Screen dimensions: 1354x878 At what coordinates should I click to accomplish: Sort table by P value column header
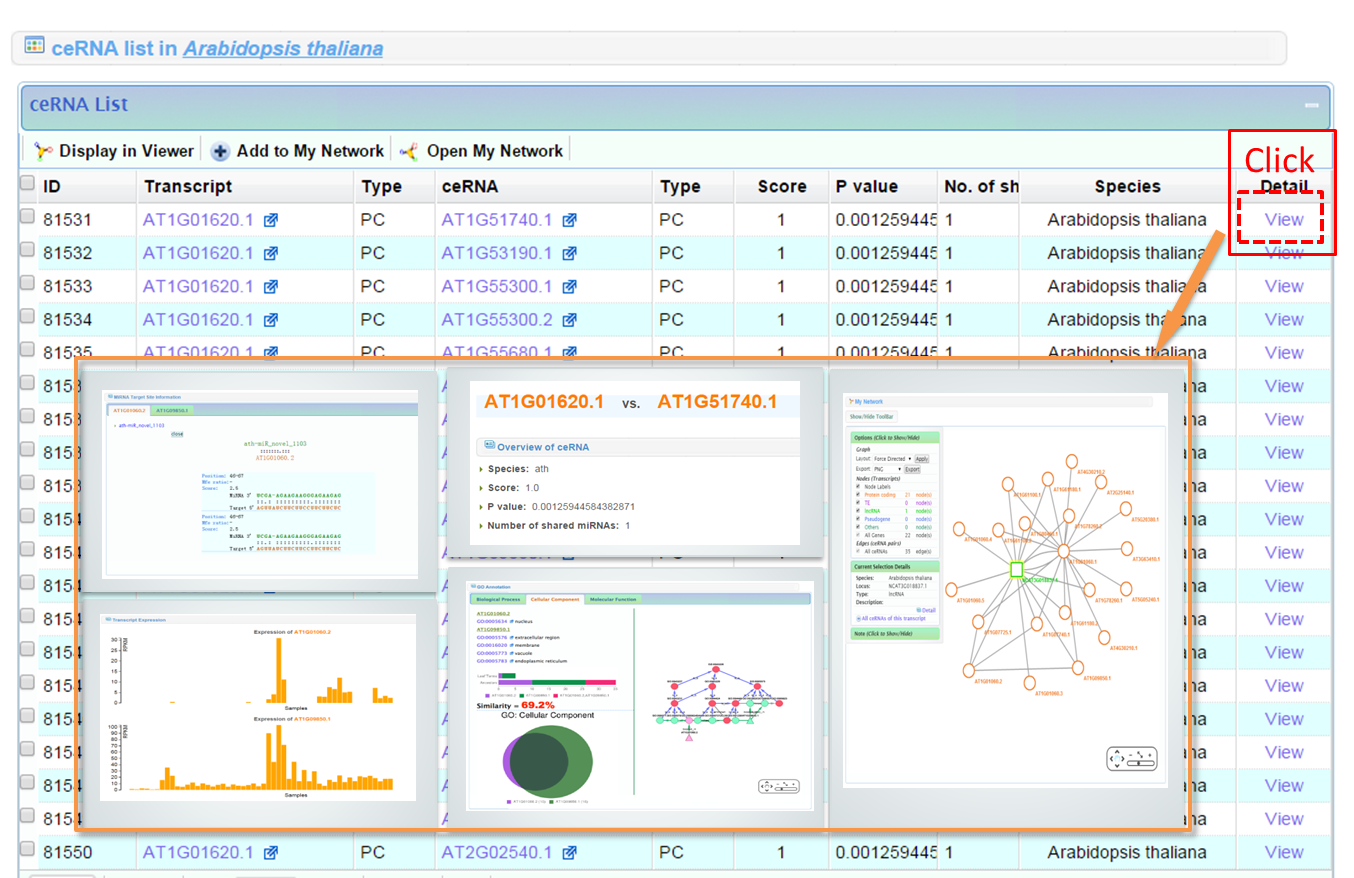click(x=866, y=186)
